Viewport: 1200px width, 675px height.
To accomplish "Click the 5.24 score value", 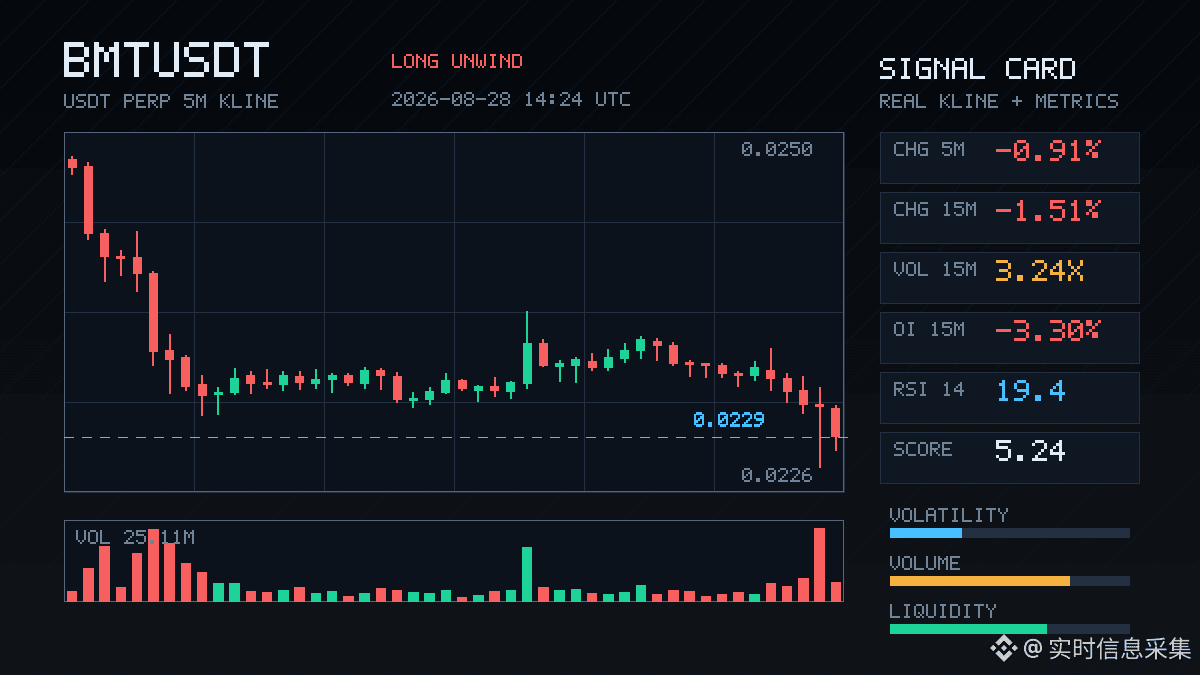I will (x=1030, y=451).
